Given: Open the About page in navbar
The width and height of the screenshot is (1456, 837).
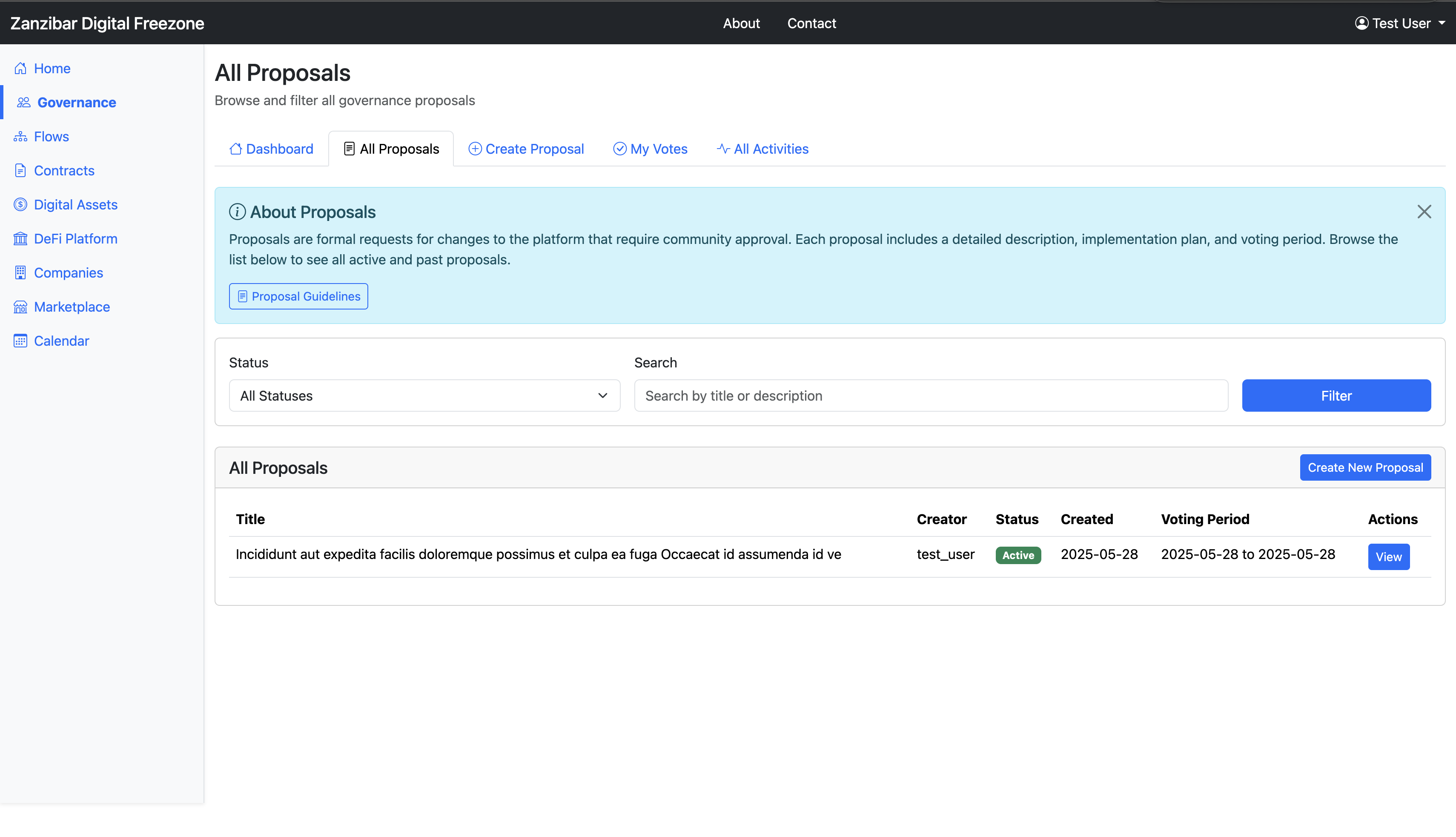Looking at the screenshot, I should click(x=741, y=23).
